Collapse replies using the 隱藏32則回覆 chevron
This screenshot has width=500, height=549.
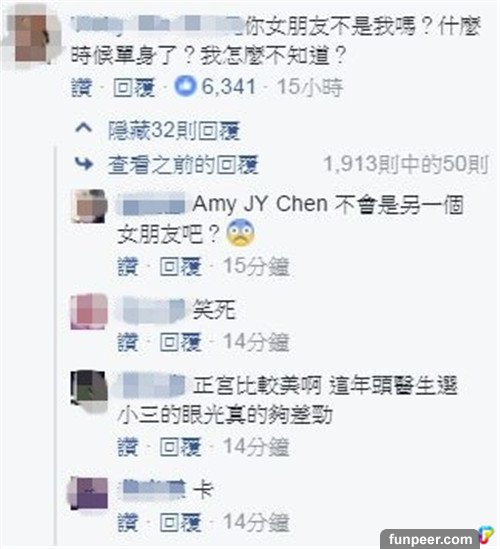tap(84, 128)
